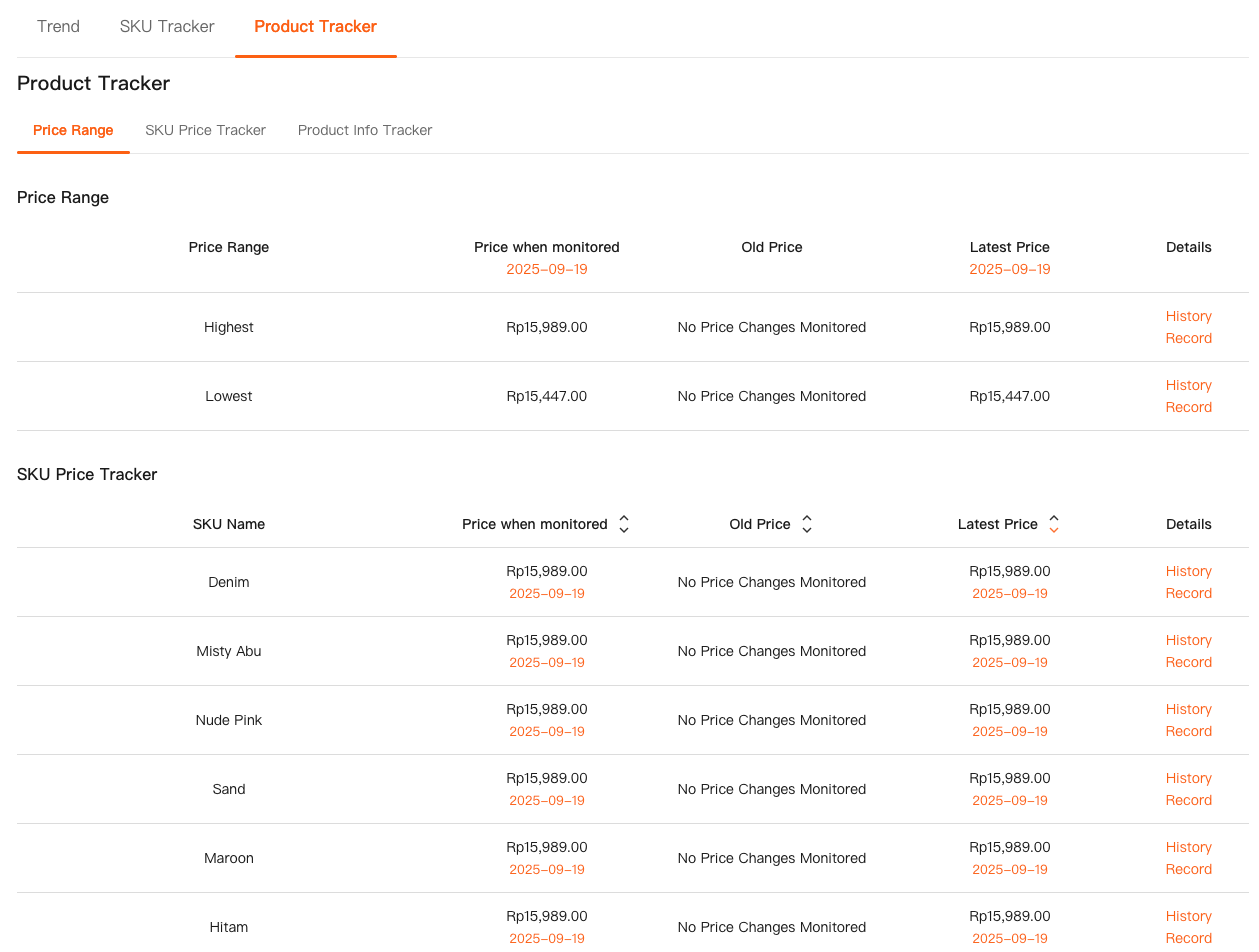Open the SKU Price Tracker sub-tab
Viewport: 1259px width, 952px height.
[205, 130]
